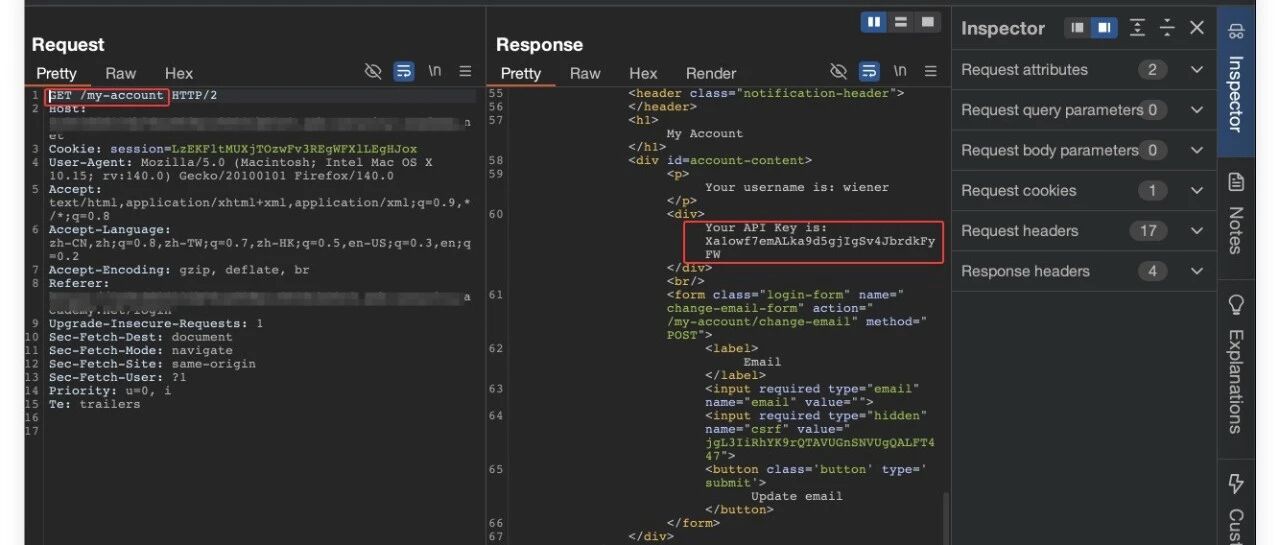Image resolution: width=1280 pixels, height=545 pixels.
Task: Toggle non-printable characters icon in Response panel
Action: point(839,72)
